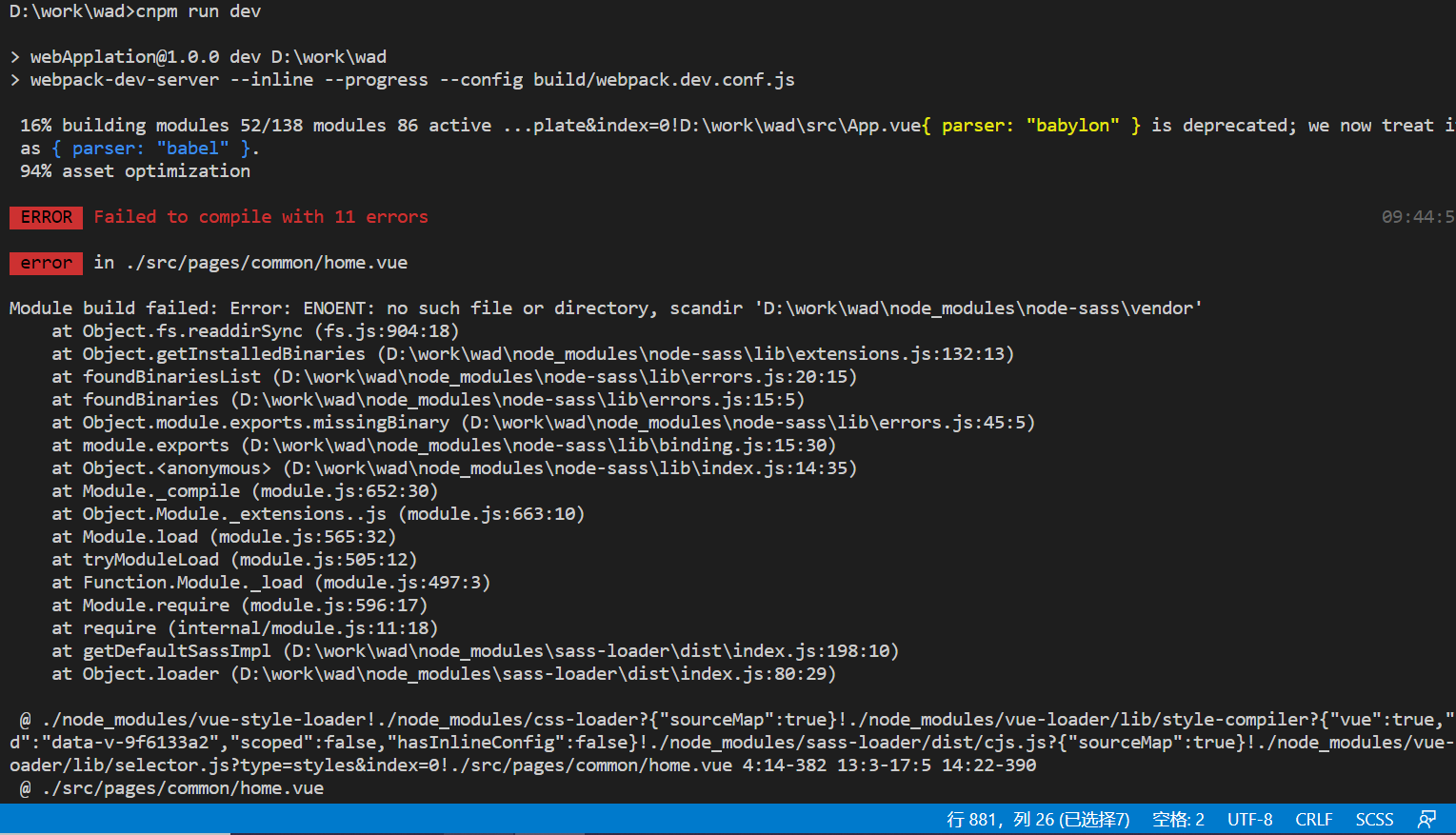Change language mode SCSS in status bar
Viewport: 1456px width, 835px height.
tap(1374, 819)
